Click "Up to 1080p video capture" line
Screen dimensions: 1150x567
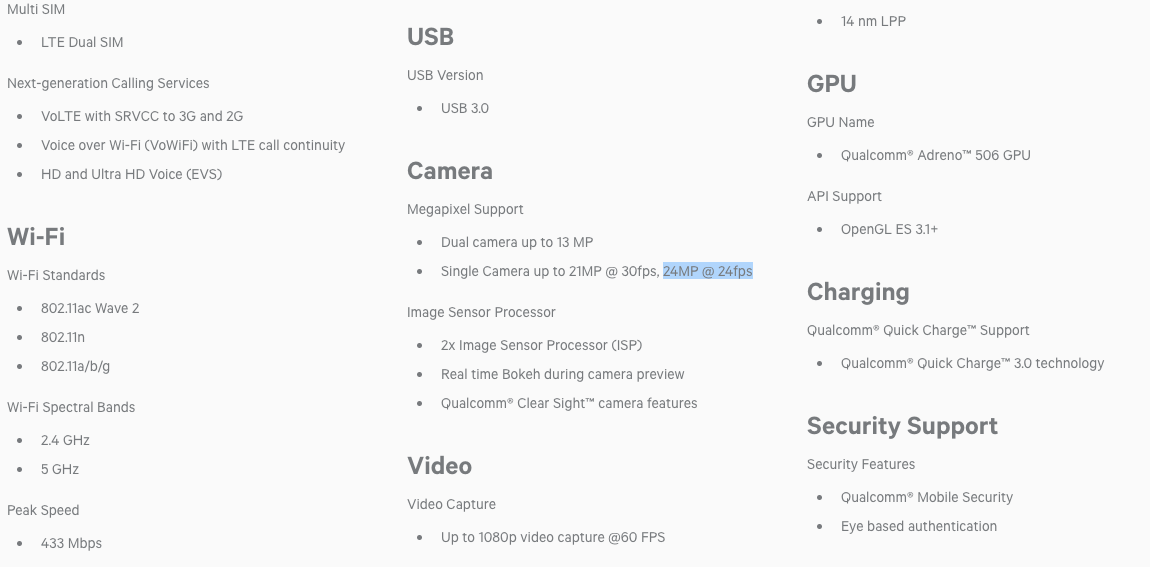(x=553, y=537)
